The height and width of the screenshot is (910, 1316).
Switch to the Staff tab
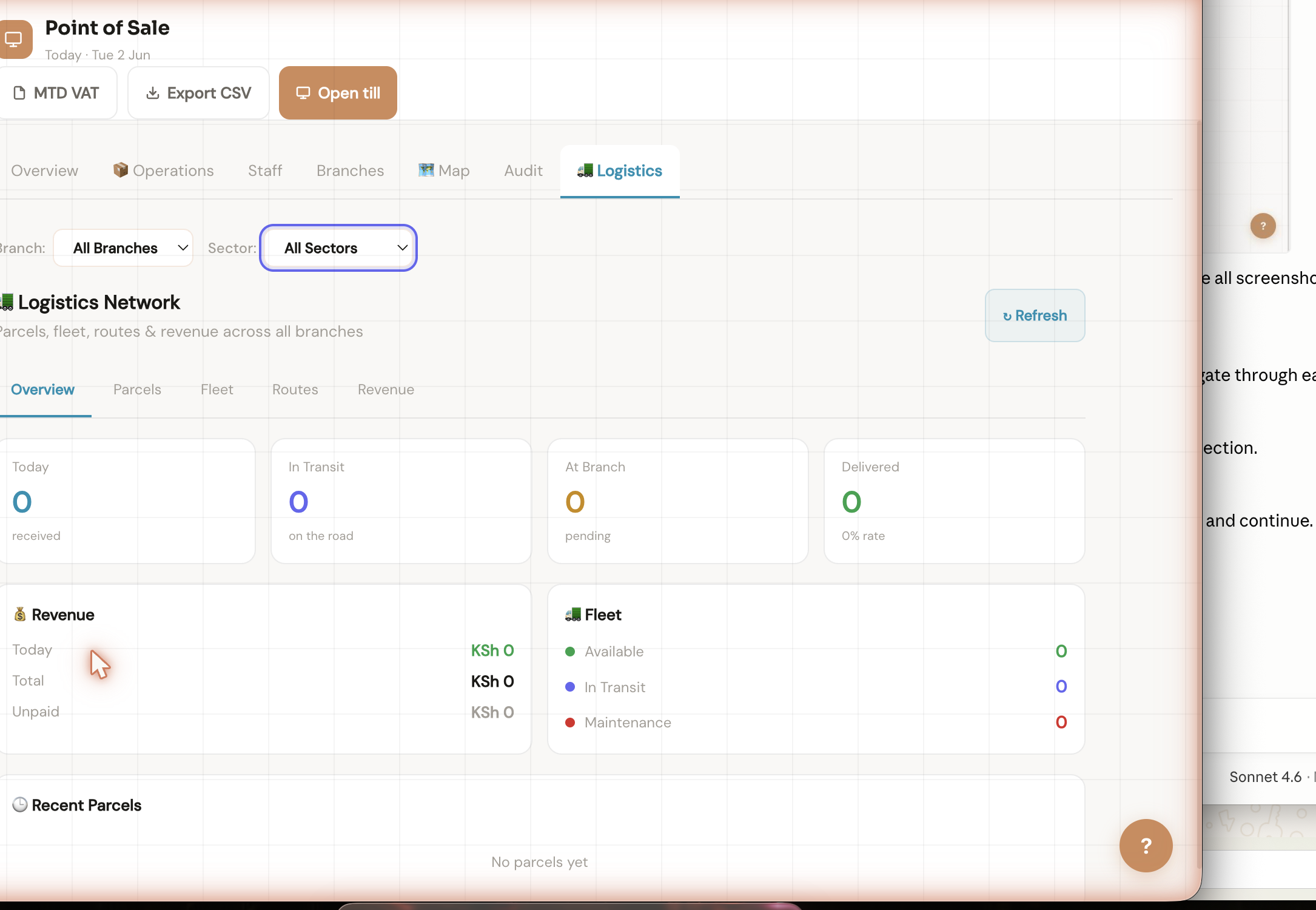tap(265, 170)
